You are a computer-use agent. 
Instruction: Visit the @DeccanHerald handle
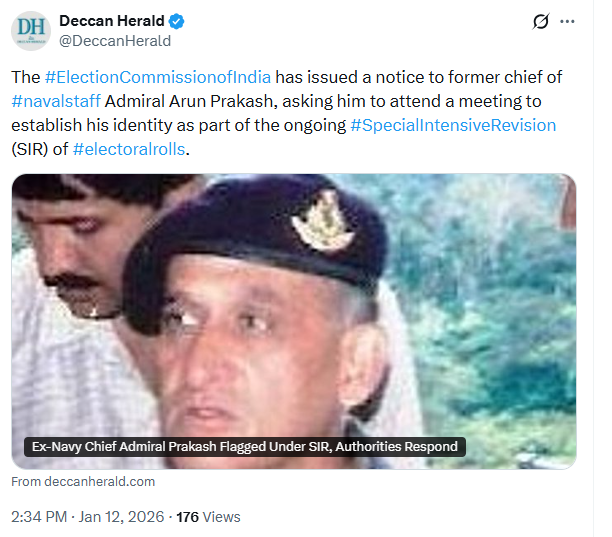[115, 41]
